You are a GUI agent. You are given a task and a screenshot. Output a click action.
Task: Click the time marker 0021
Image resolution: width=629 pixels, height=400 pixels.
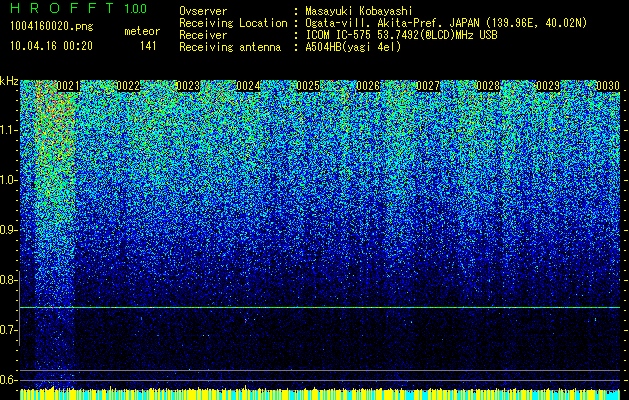(x=68, y=86)
